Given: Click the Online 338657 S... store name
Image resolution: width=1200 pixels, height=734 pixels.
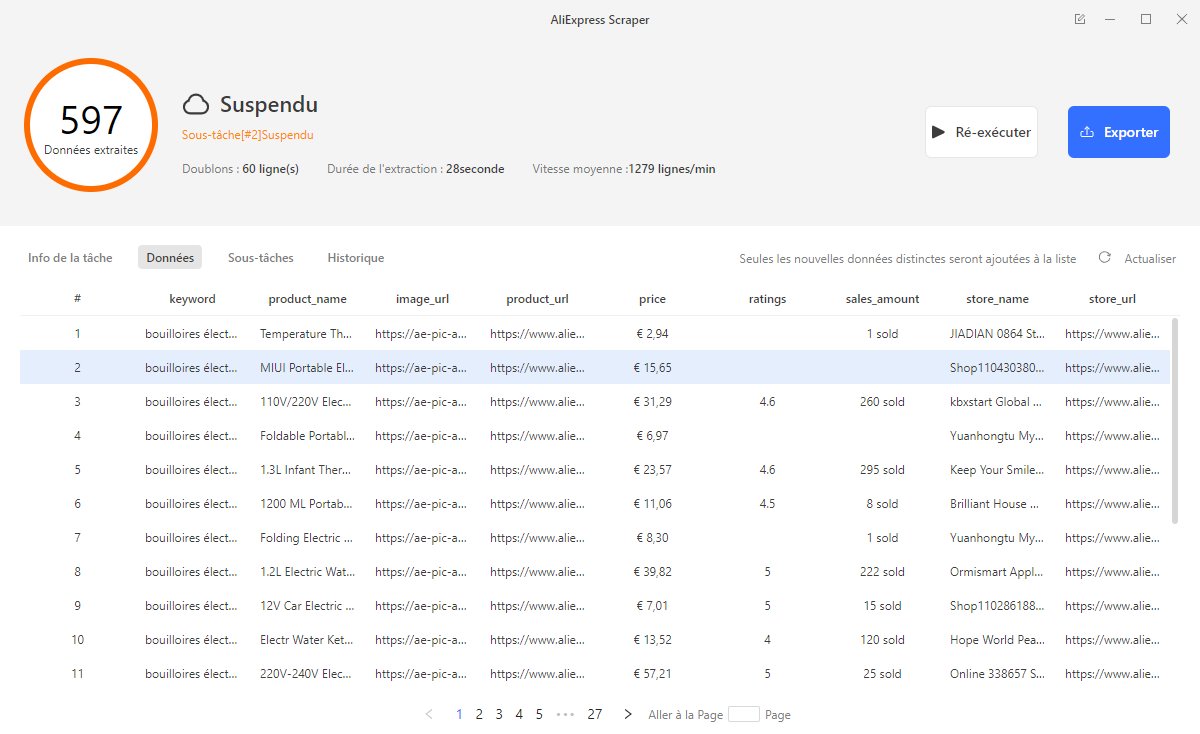Looking at the screenshot, I should tap(997, 674).
